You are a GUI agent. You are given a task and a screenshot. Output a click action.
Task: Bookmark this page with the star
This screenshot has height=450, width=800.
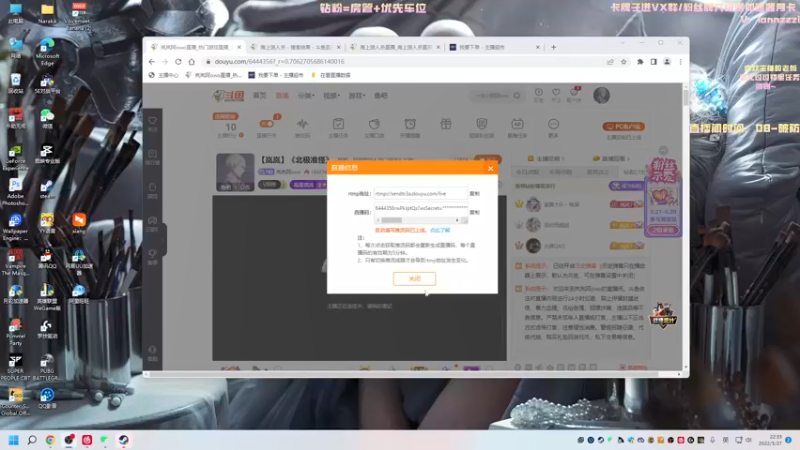coord(623,62)
